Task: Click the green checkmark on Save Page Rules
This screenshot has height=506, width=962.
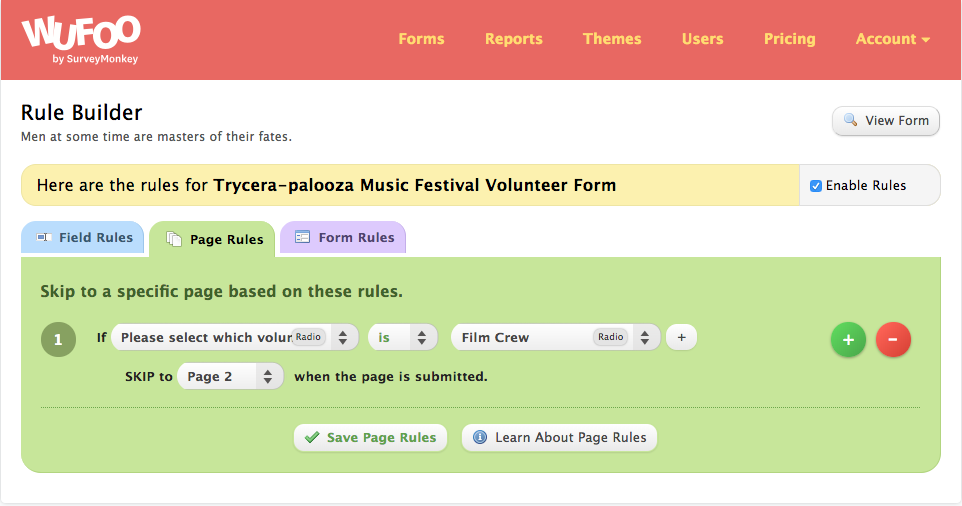Action: [x=312, y=437]
